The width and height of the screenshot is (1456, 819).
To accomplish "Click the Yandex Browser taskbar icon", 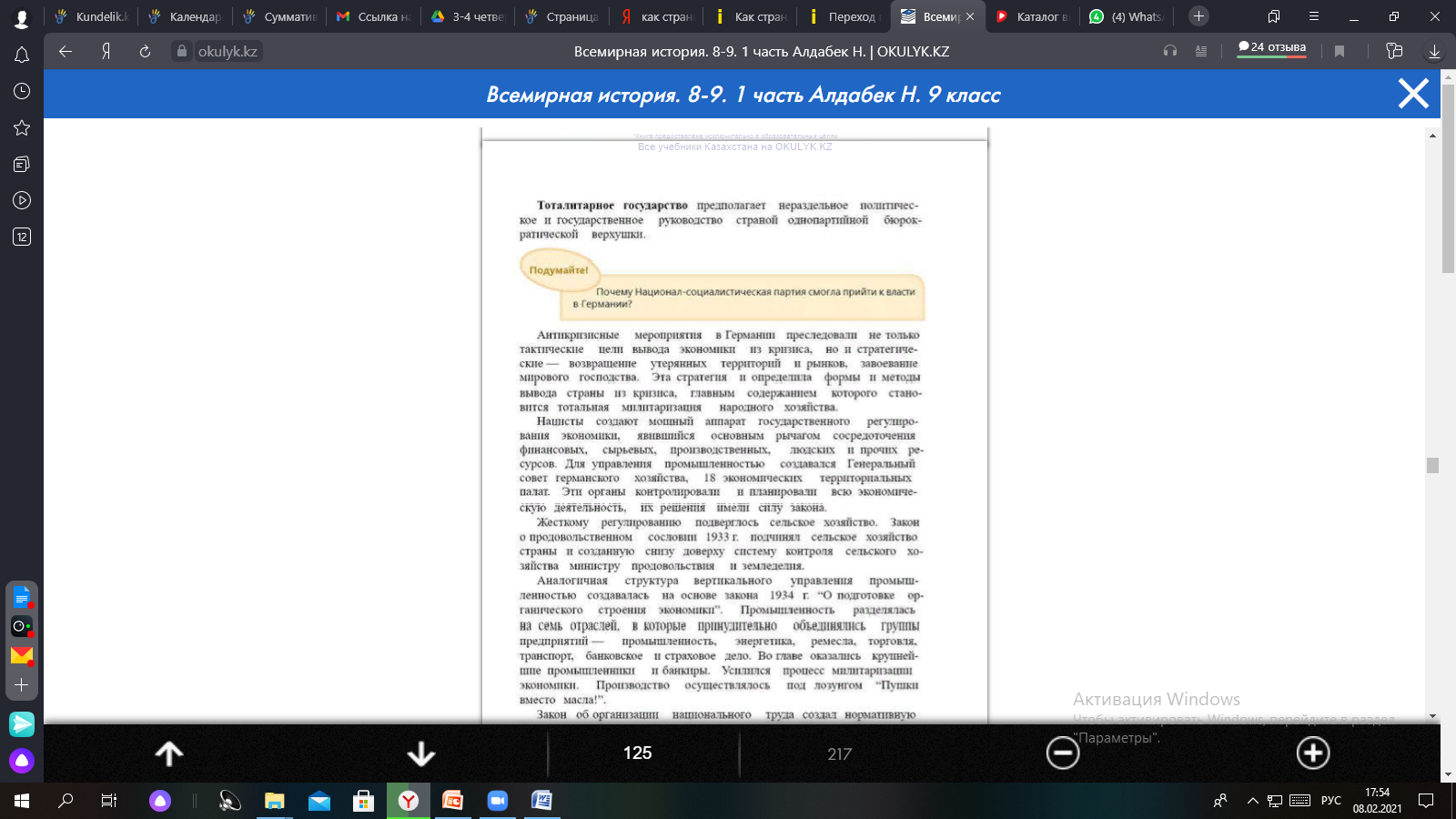I will 409,801.
